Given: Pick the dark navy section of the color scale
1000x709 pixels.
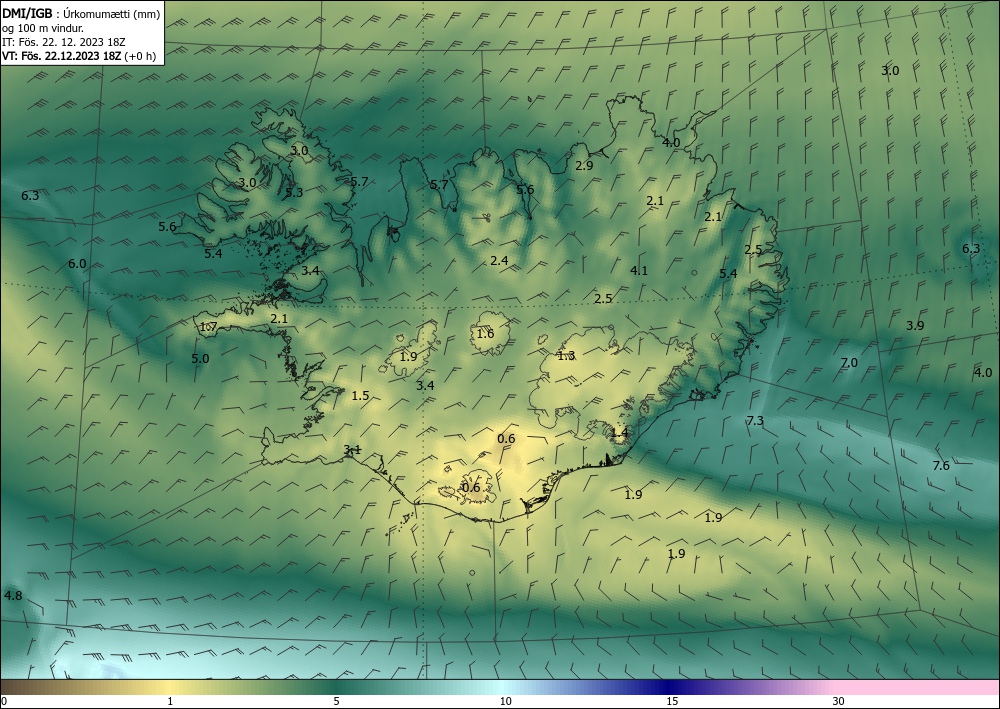Looking at the screenshot, I should [670, 687].
